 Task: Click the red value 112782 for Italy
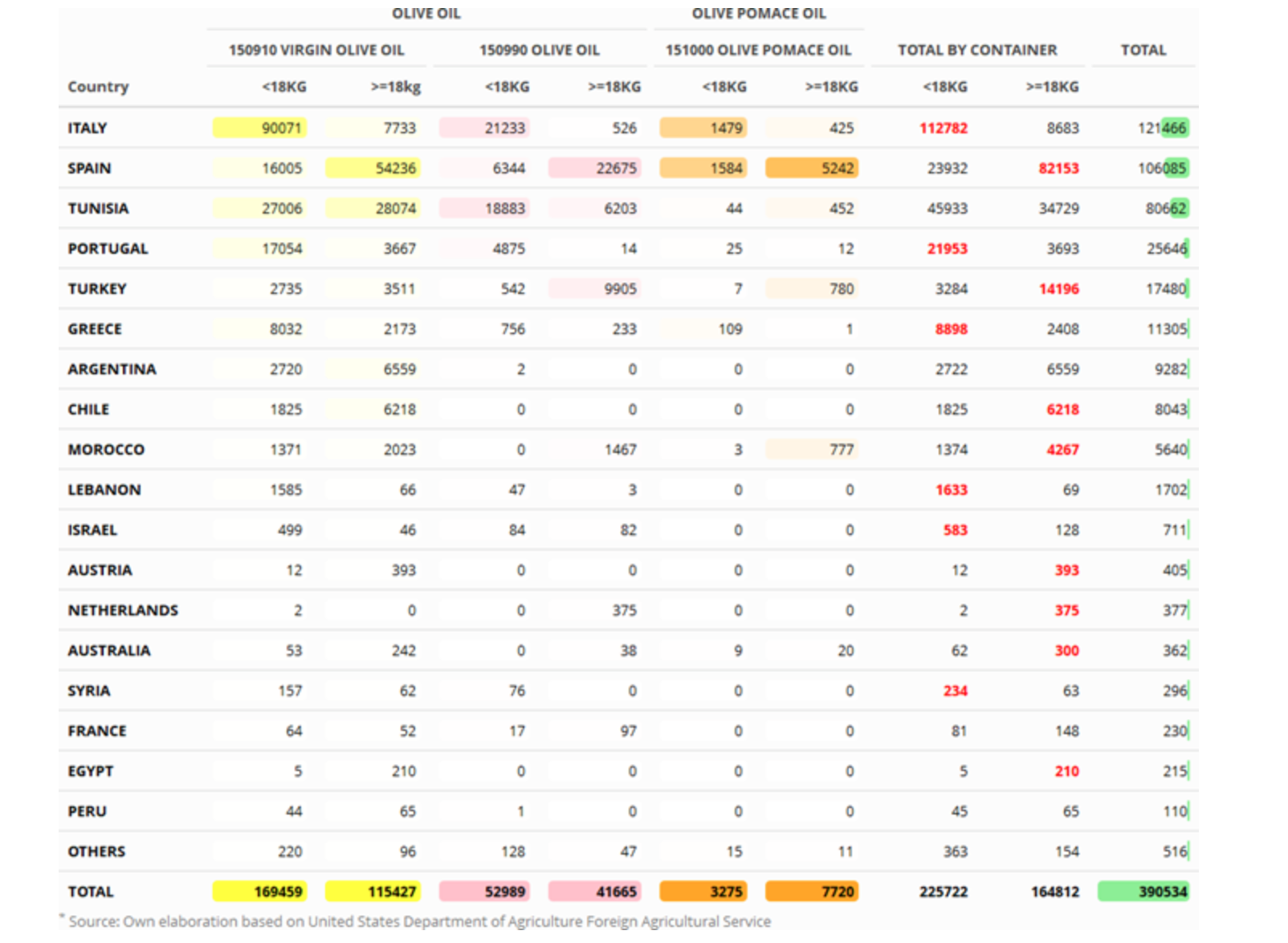tap(944, 128)
